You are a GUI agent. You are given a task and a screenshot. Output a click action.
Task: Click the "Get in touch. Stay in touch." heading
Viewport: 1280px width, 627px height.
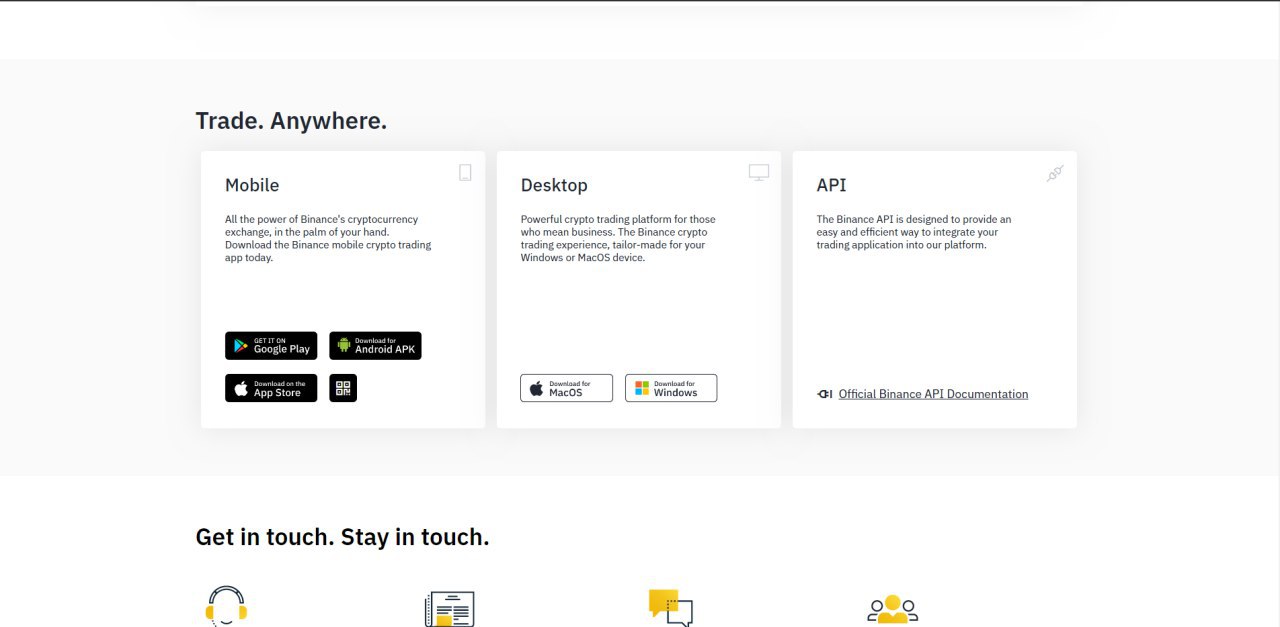tap(342, 537)
